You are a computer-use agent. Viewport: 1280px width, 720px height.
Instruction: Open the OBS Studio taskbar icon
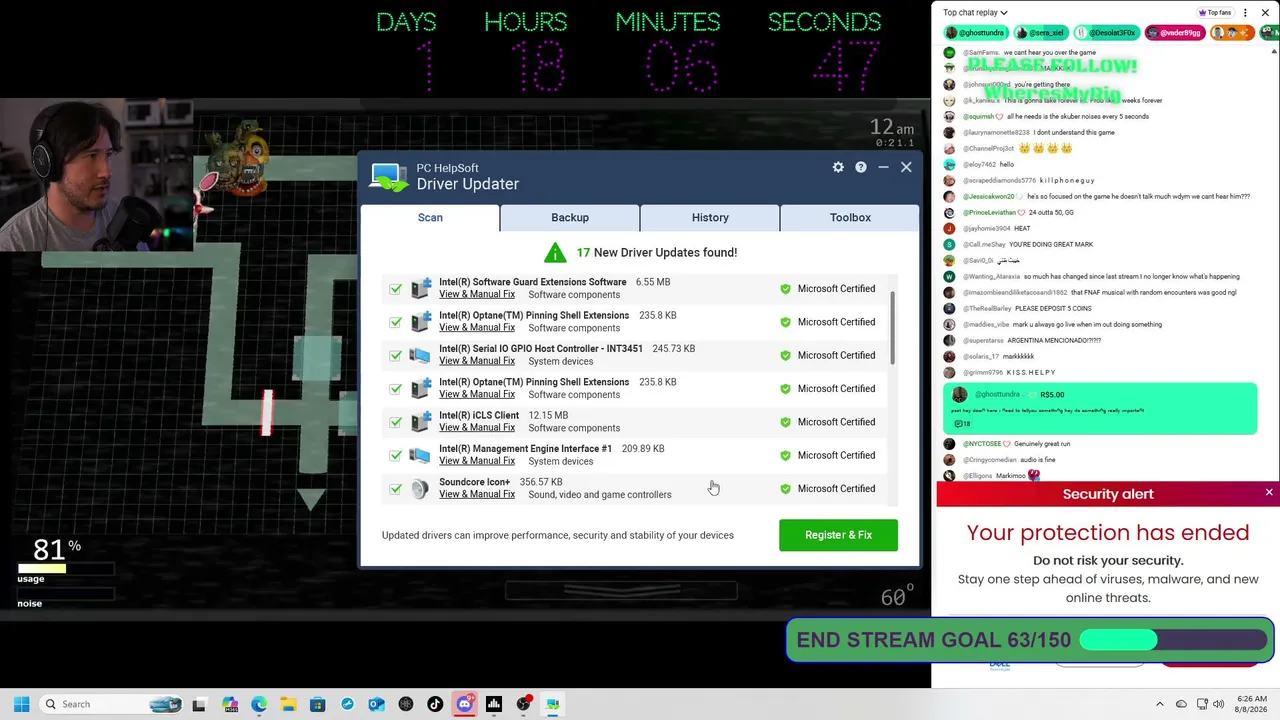tap(523, 704)
